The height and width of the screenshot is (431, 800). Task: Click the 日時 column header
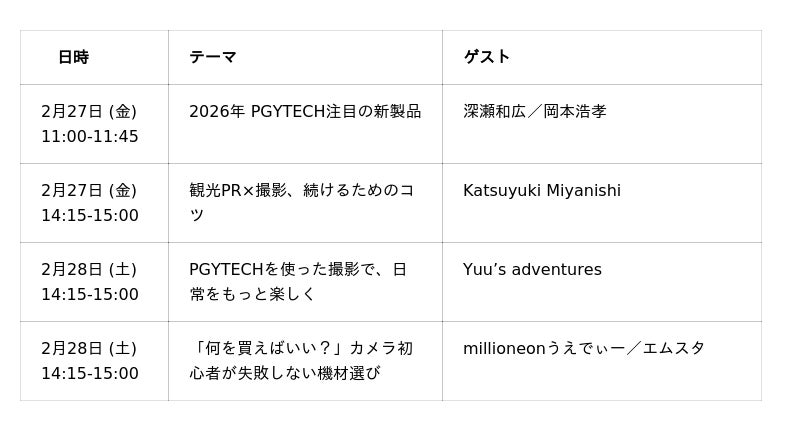(x=73, y=57)
